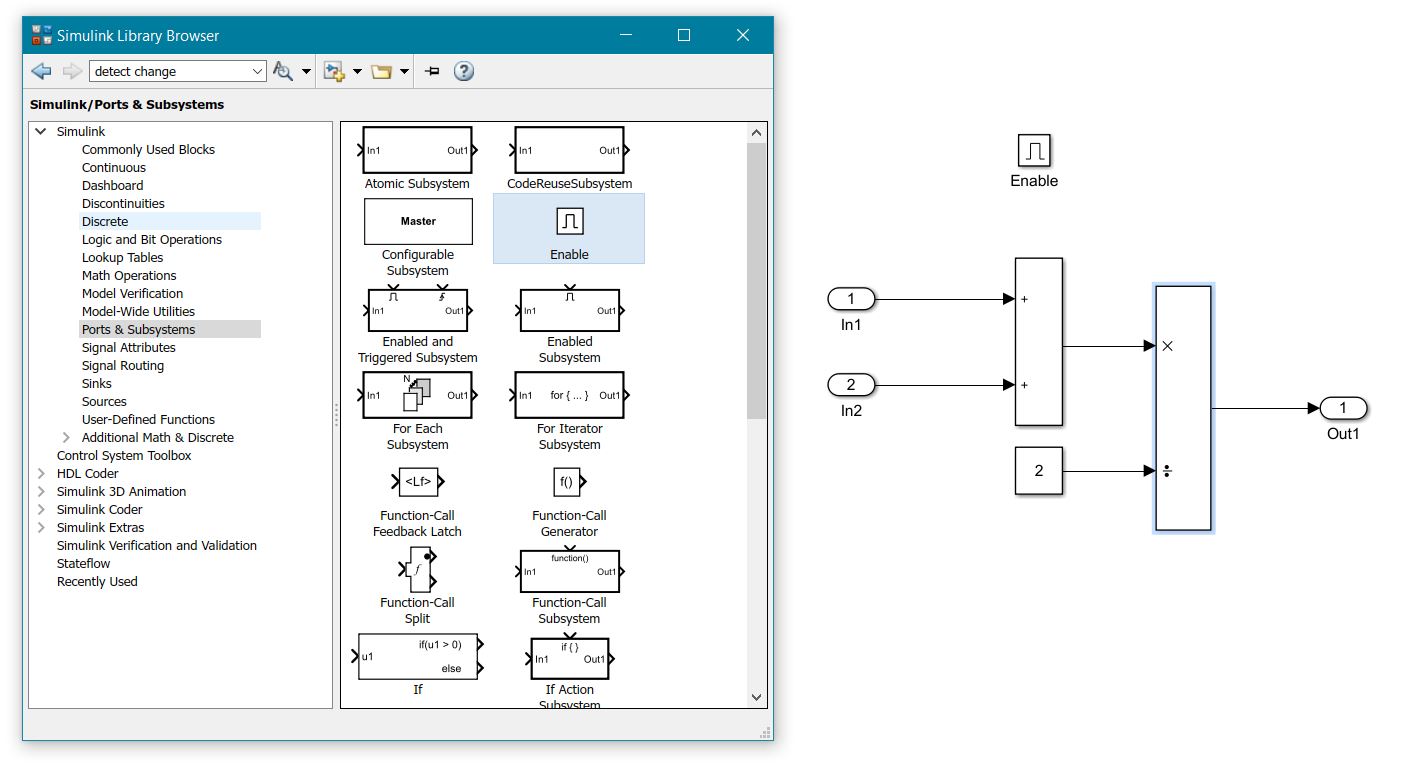Screen dimensions: 1412x767
Task: Expand Additional Math & Discrete category
Action: (x=65, y=437)
